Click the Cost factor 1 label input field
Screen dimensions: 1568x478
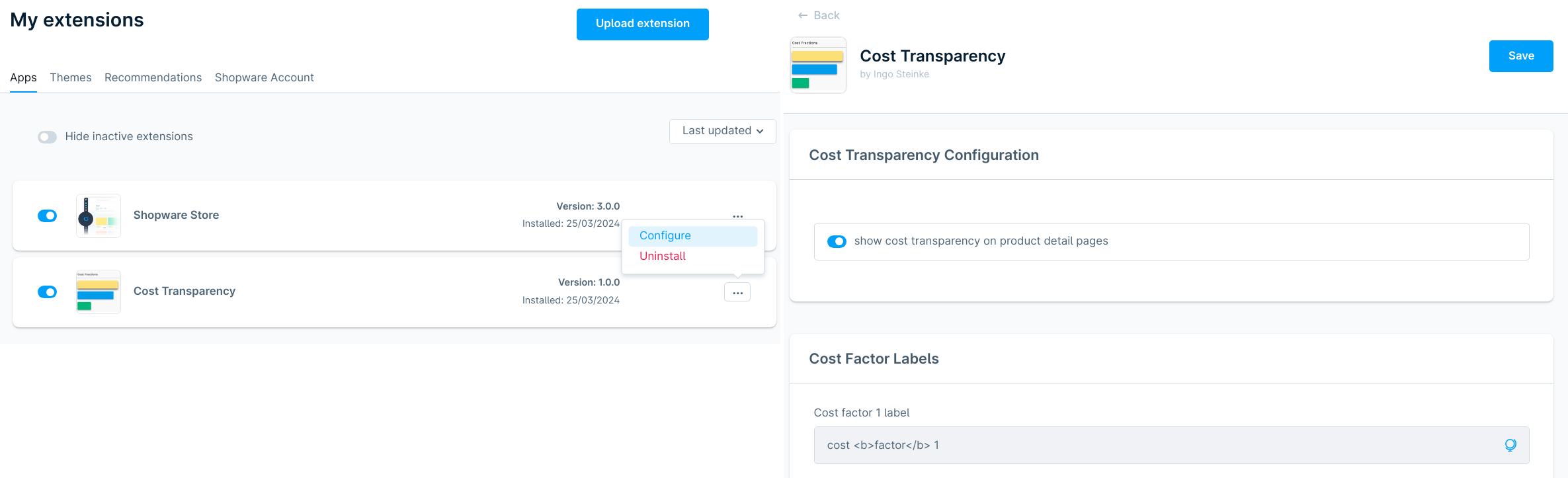tap(1171, 445)
